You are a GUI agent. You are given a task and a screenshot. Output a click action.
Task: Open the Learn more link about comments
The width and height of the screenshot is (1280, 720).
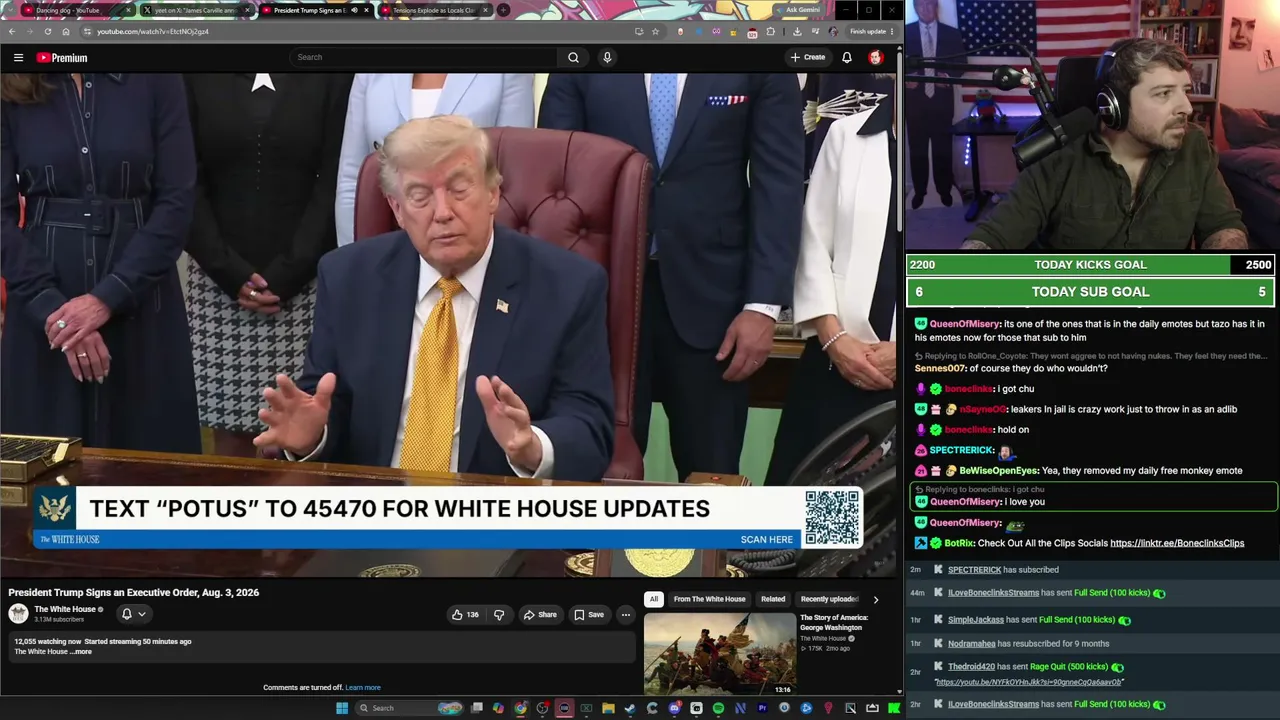click(363, 688)
